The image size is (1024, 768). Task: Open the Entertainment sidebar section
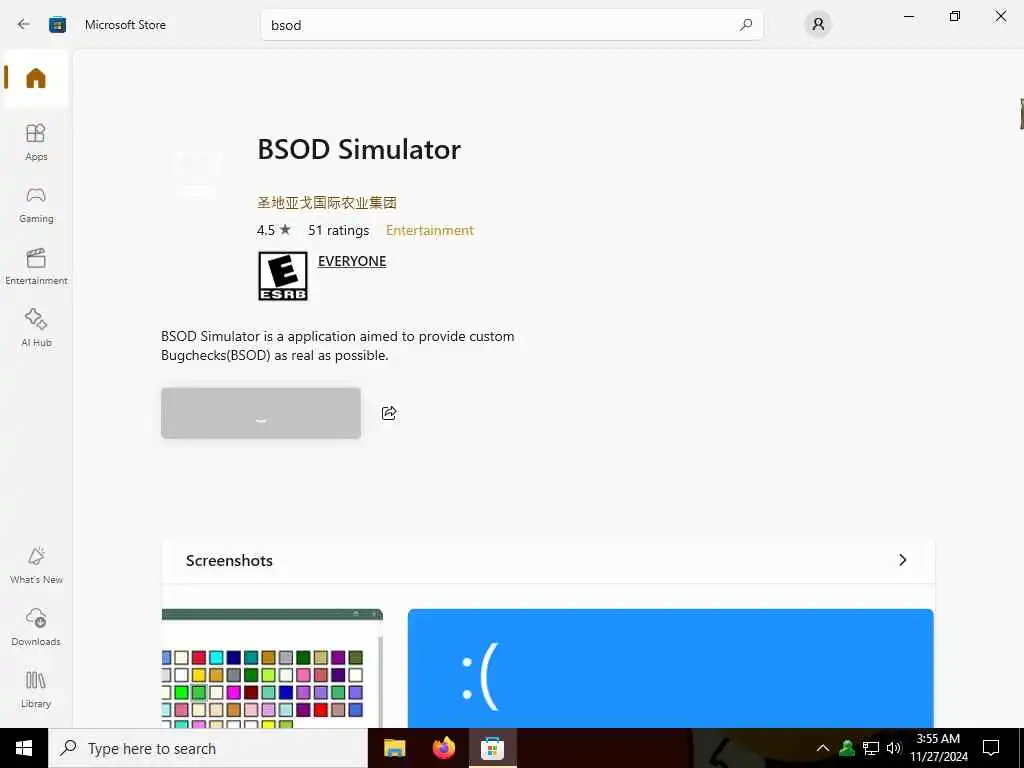[x=36, y=266]
